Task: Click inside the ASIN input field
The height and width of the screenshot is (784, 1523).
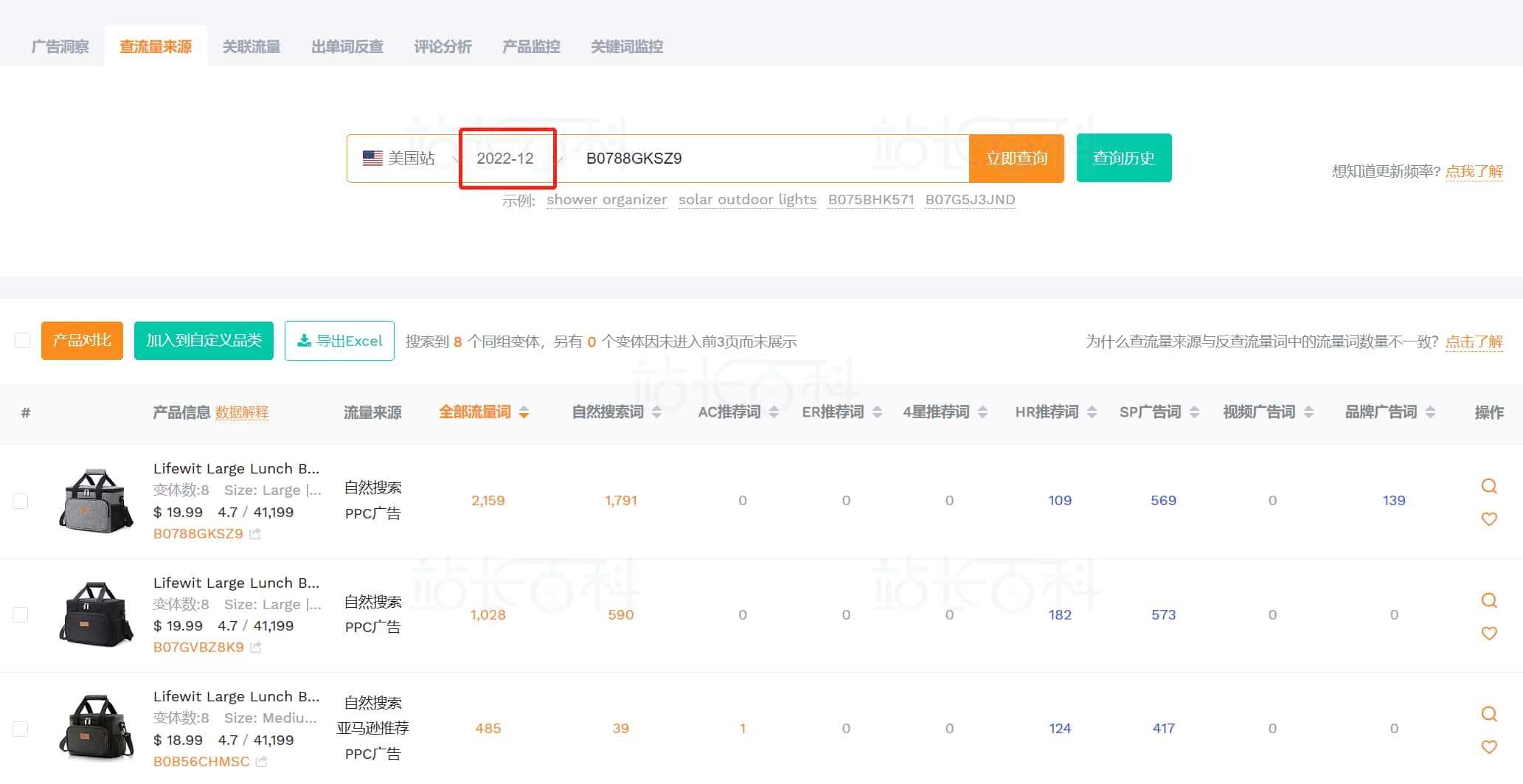Action: (x=760, y=157)
